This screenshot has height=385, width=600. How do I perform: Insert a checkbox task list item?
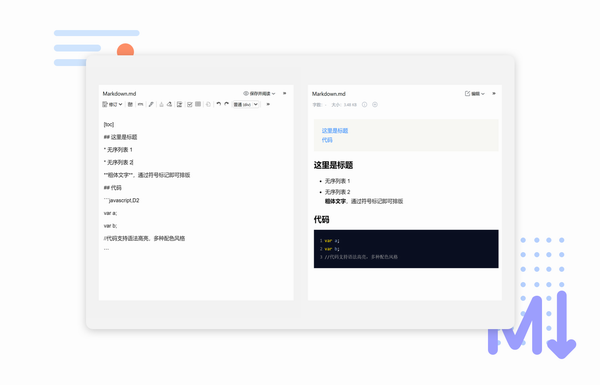click(189, 104)
